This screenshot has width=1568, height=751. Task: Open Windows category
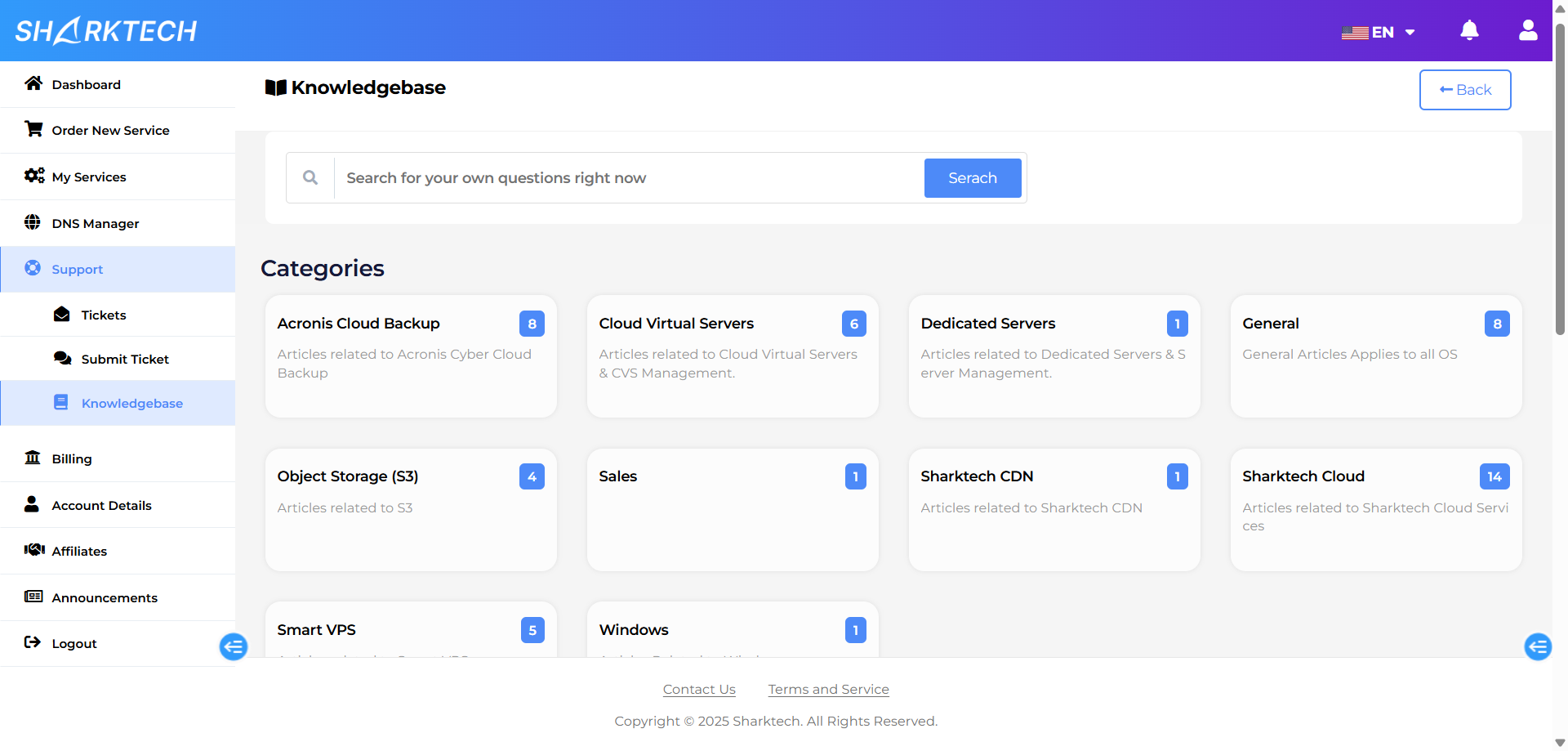[733, 629]
